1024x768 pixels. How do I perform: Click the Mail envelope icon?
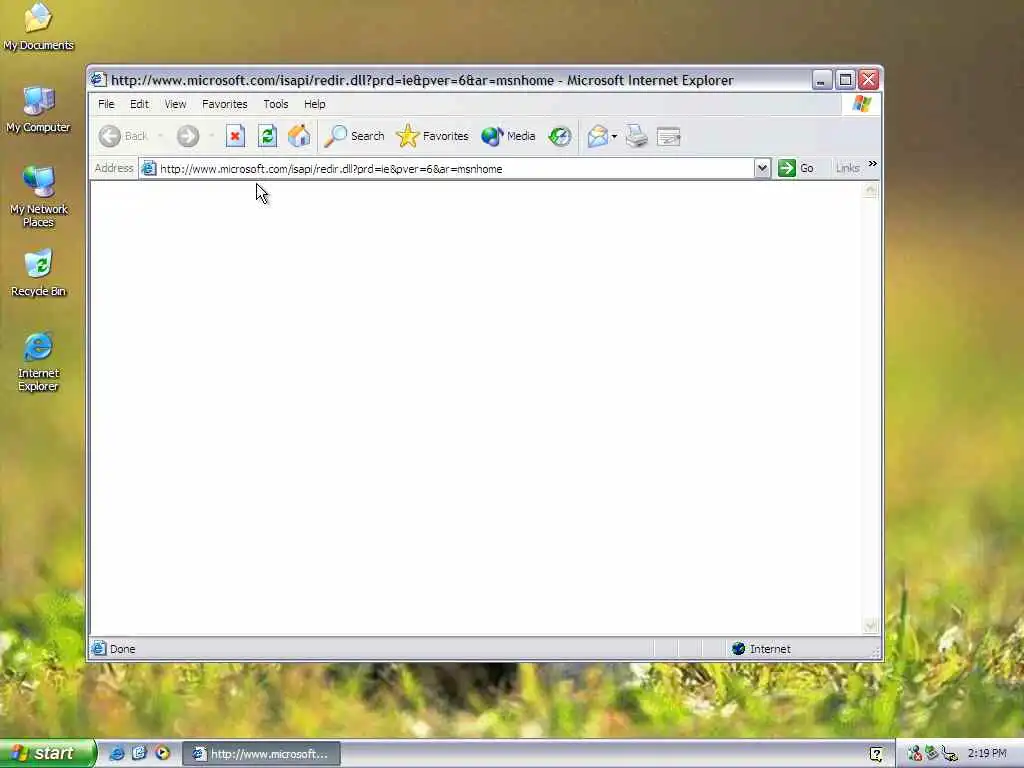tap(598, 136)
